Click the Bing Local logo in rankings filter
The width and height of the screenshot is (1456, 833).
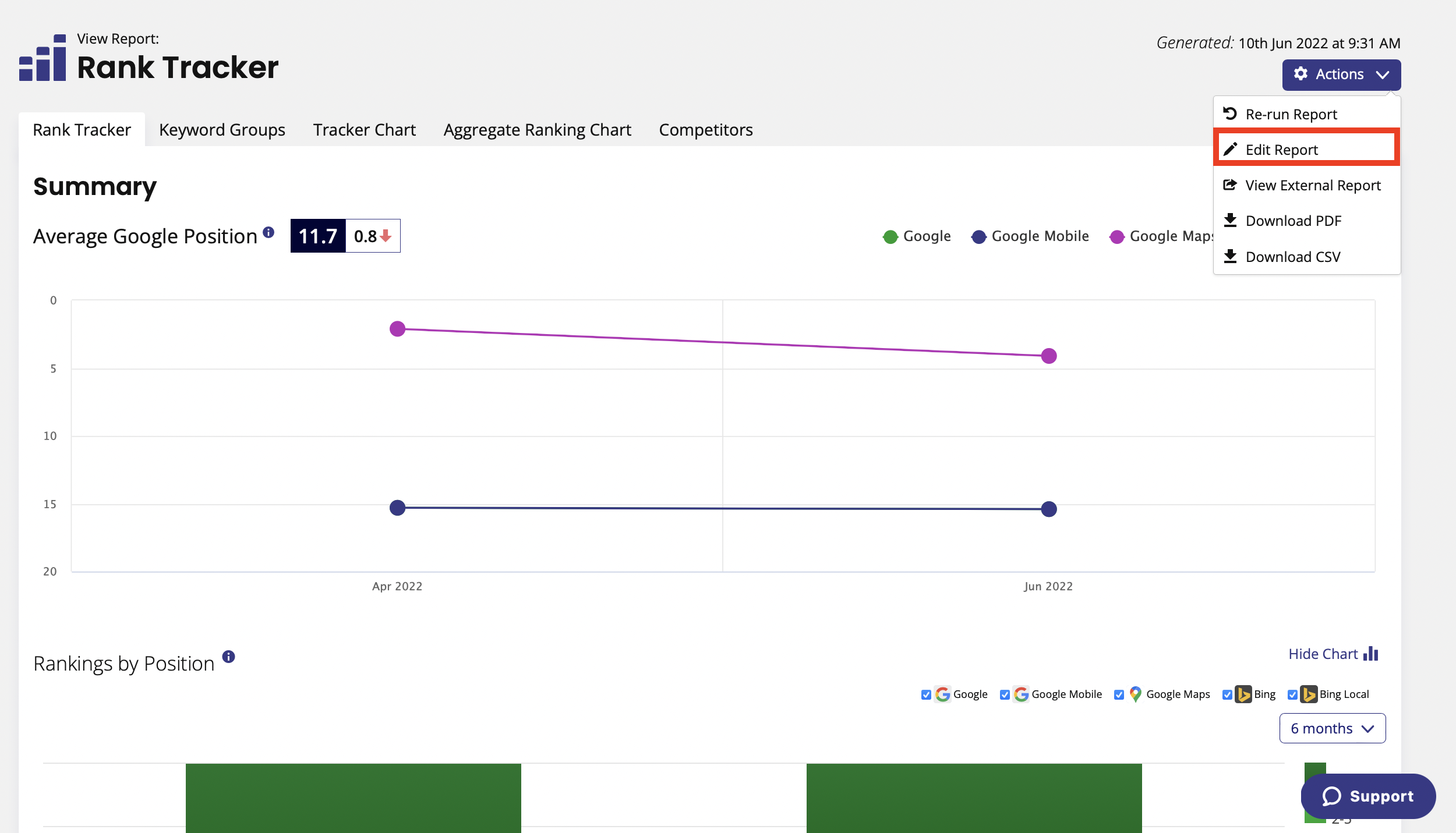click(1309, 694)
